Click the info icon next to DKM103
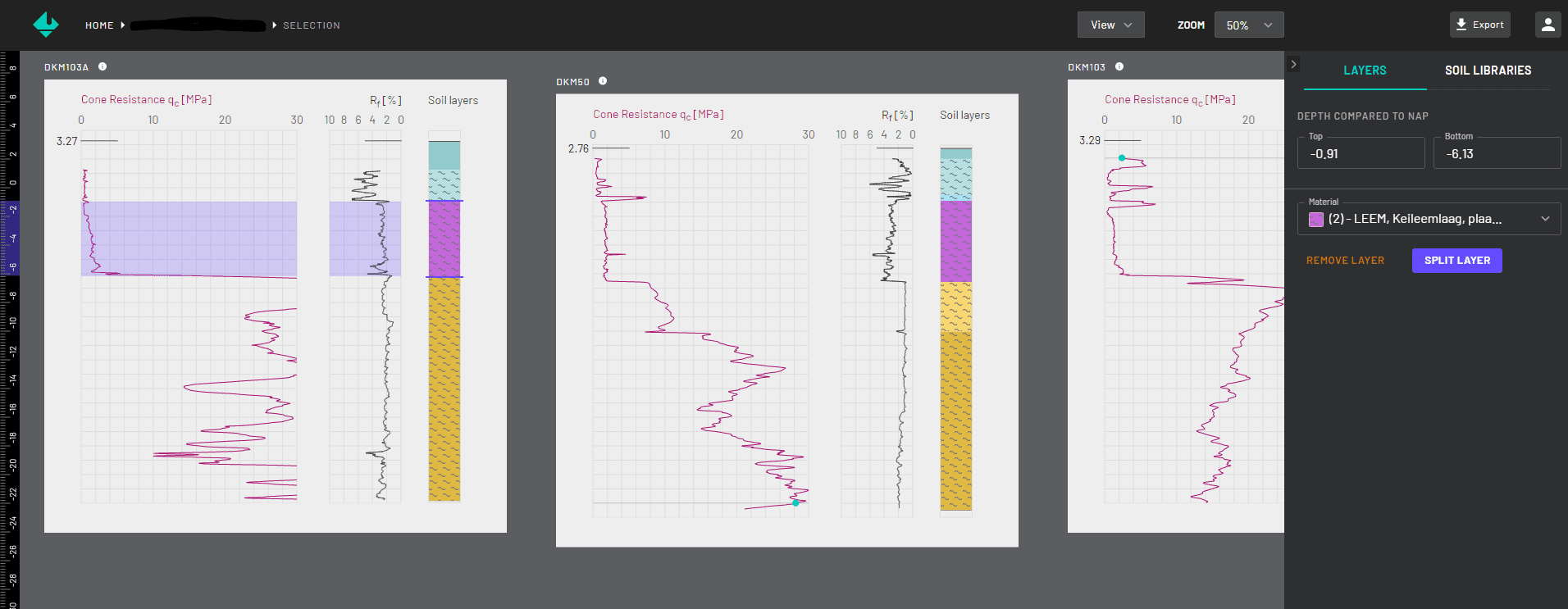Viewport: 1568px width, 609px height. pyautogui.click(x=1119, y=66)
